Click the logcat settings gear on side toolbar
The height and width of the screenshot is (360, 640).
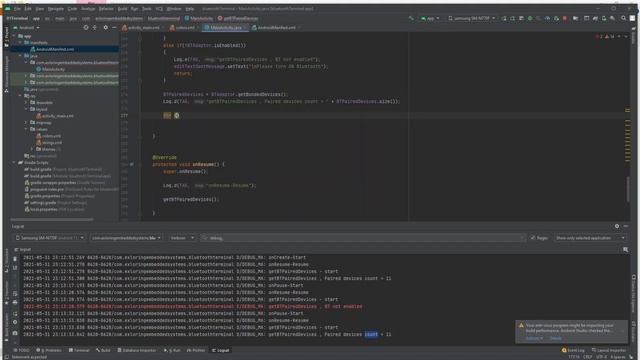point(15,322)
